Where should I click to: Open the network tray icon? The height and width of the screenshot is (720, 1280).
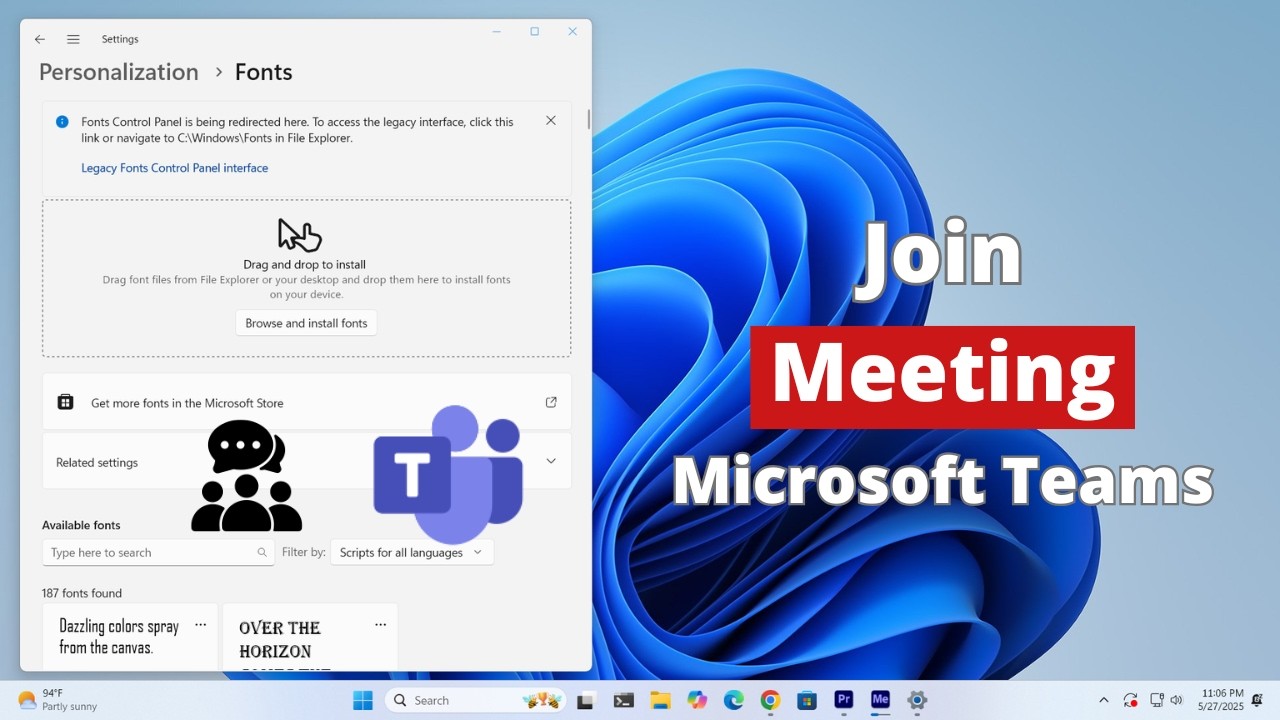[1157, 700]
